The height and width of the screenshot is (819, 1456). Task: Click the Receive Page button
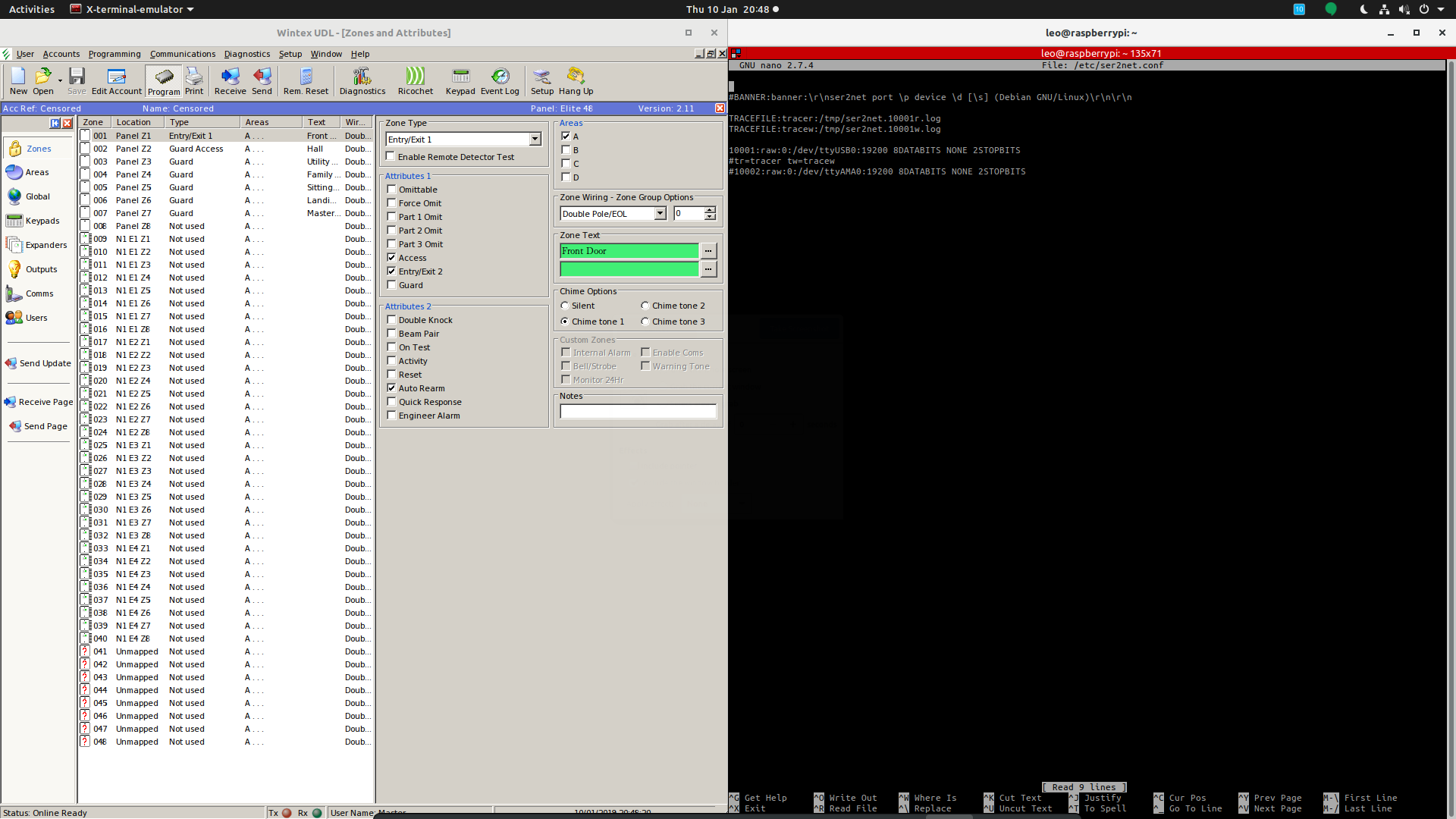click(41, 401)
